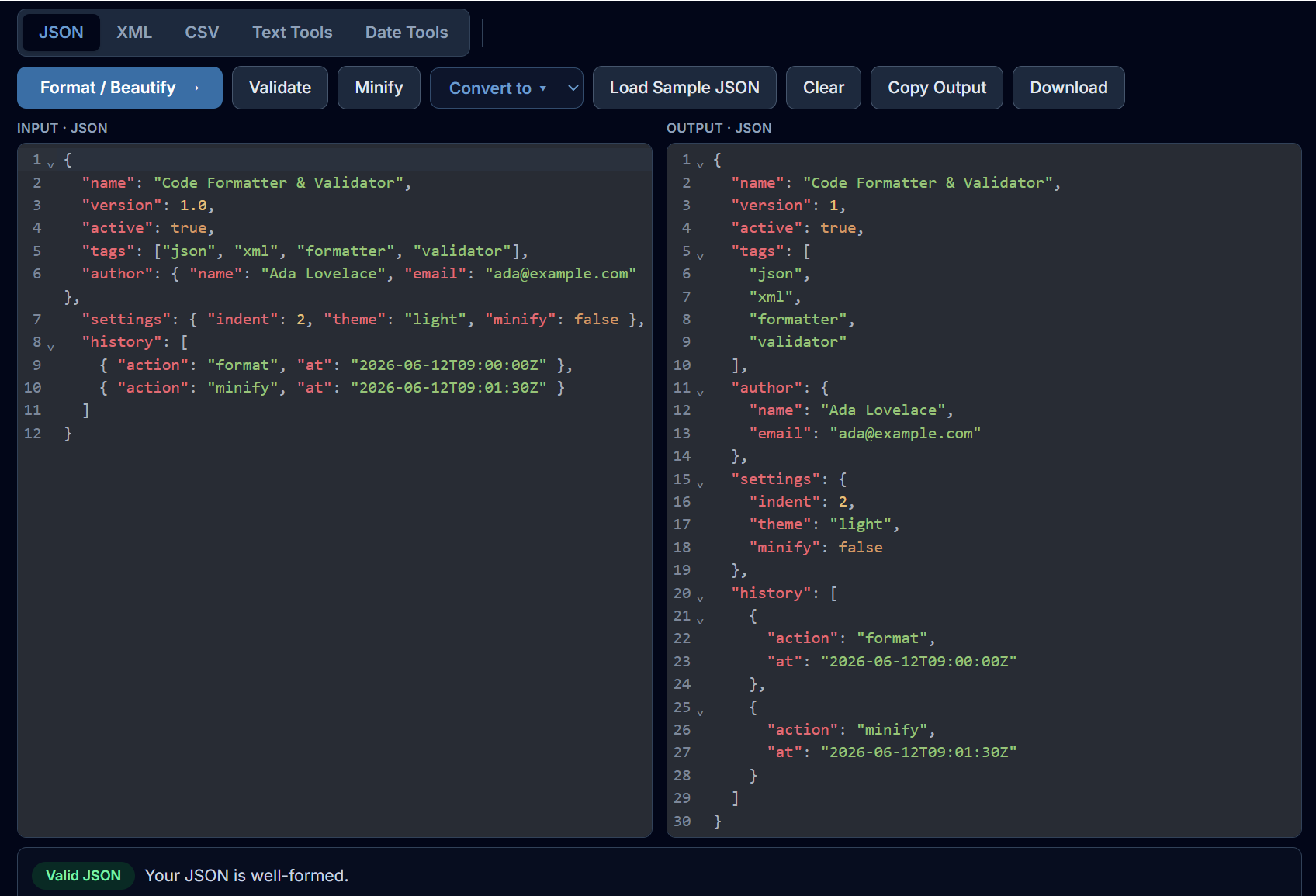
Task: Click "active": true in the input editor
Action: (x=148, y=228)
